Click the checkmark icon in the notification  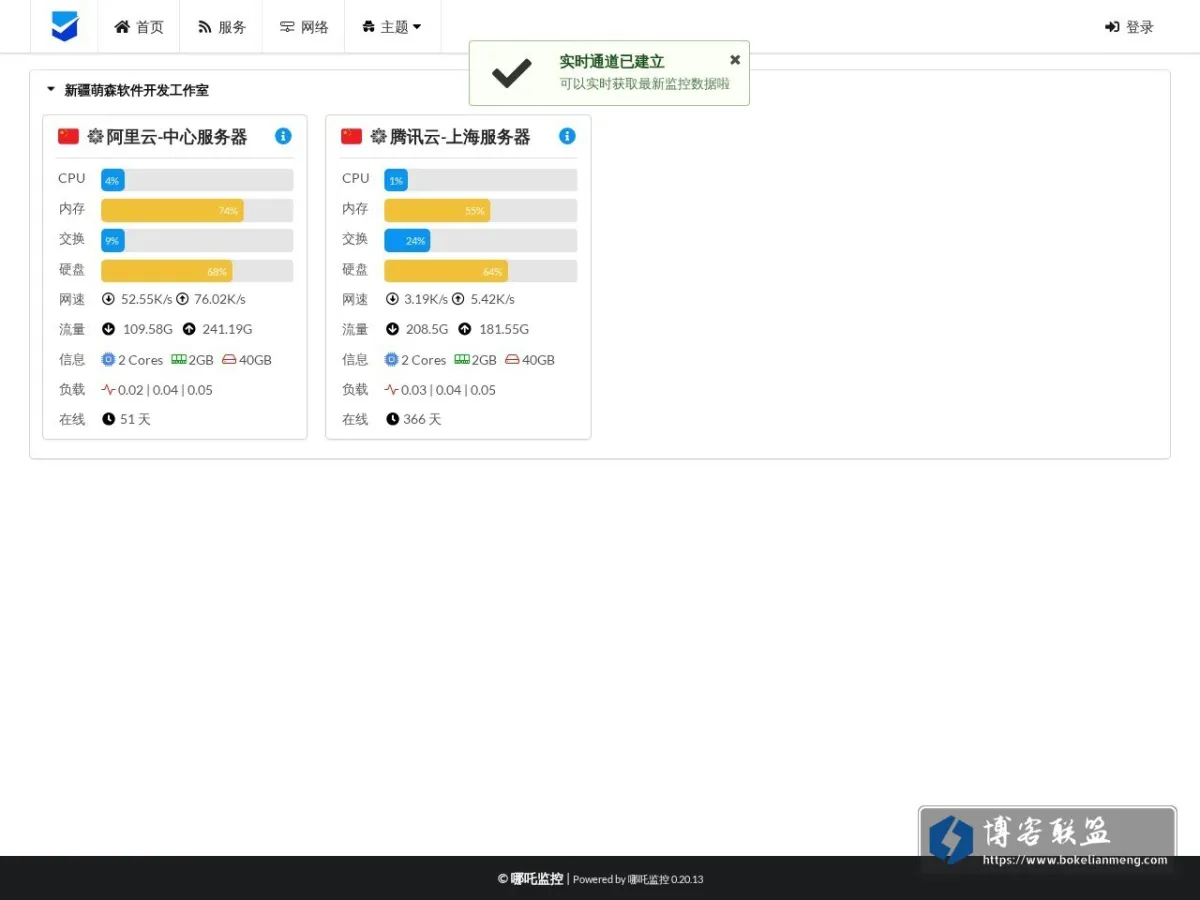pyautogui.click(x=512, y=73)
